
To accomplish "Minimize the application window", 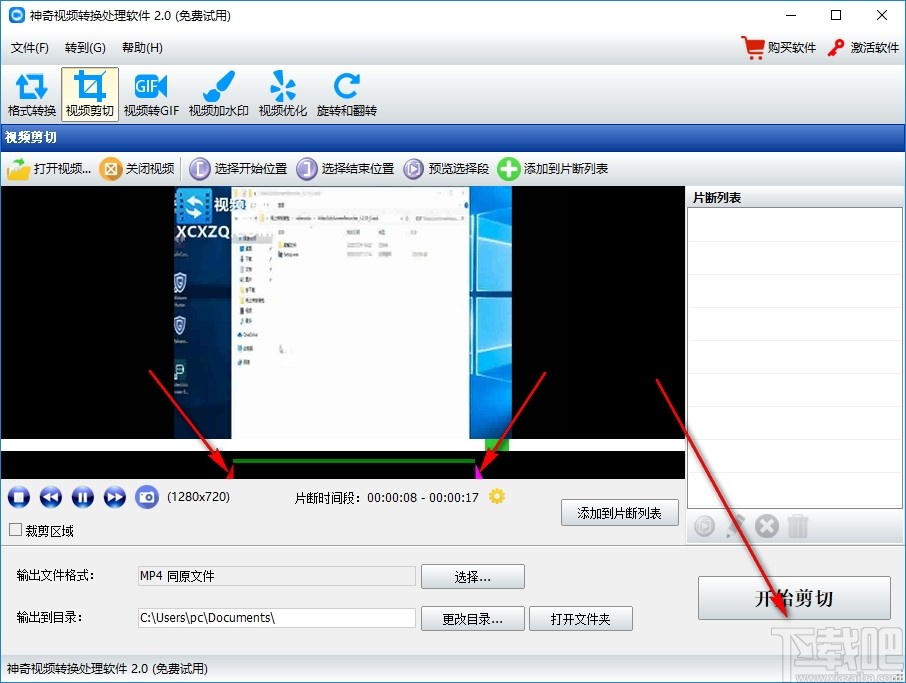I will [791, 16].
